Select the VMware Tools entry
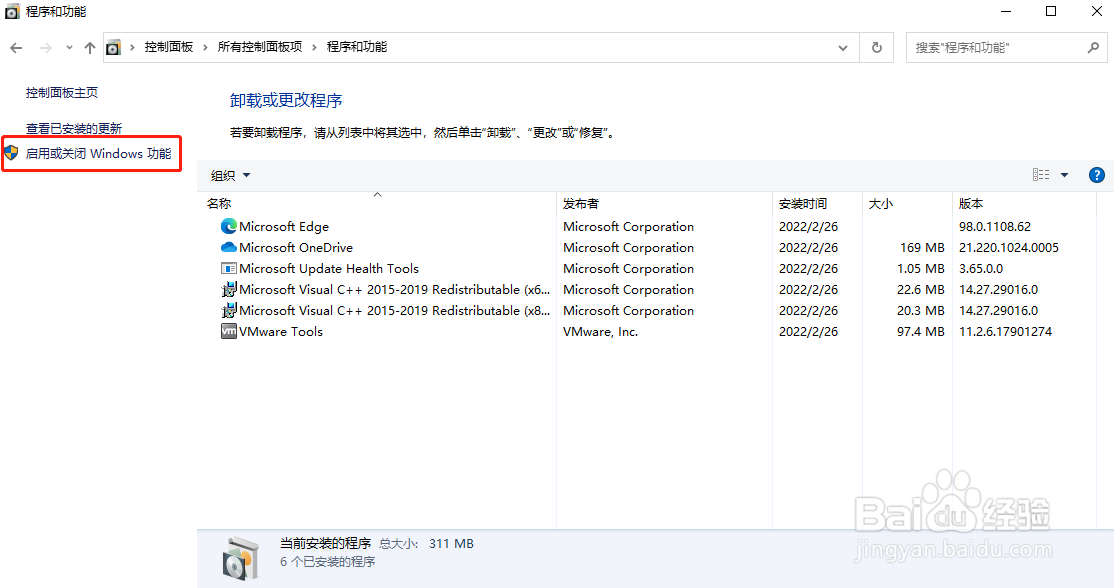The width and height of the screenshot is (1114, 588). coord(281,332)
